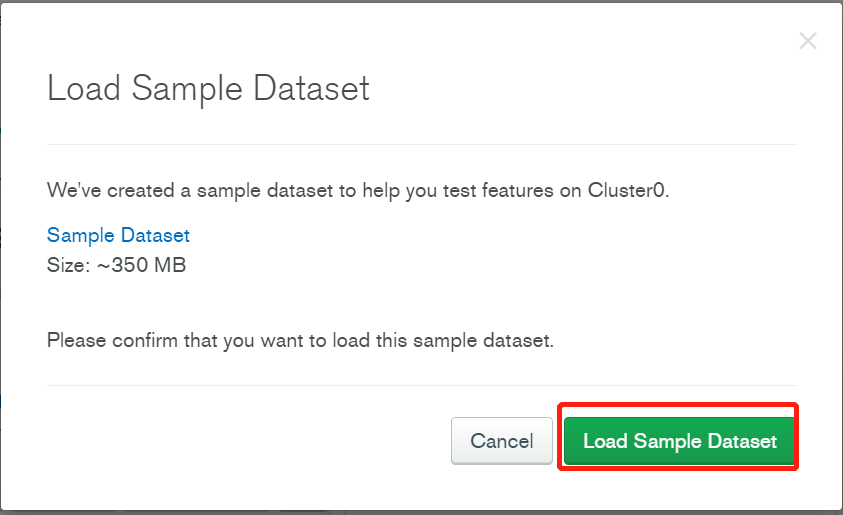
Task: Click the divider line under the heading
Action: pyautogui.click(x=422, y=144)
